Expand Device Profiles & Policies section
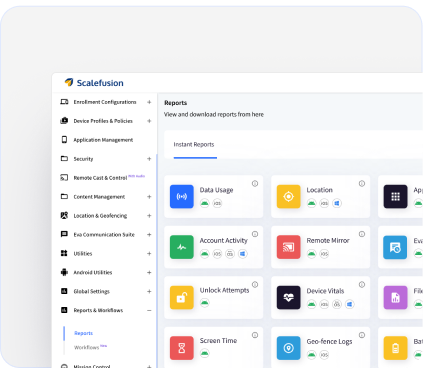This screenshot has width=423, height=368. click(x=149, y=121)
